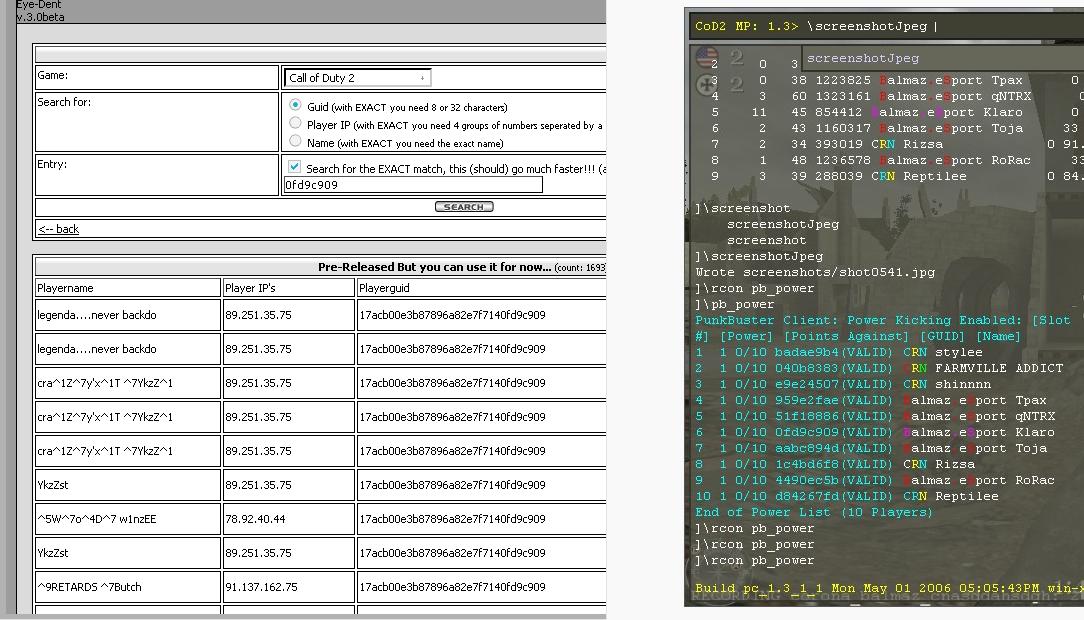Image resolution: width=1084 pixels, height=620 pixels.
Task: Uncheck the EXACT match search checkbox
Action: [294, 167]
